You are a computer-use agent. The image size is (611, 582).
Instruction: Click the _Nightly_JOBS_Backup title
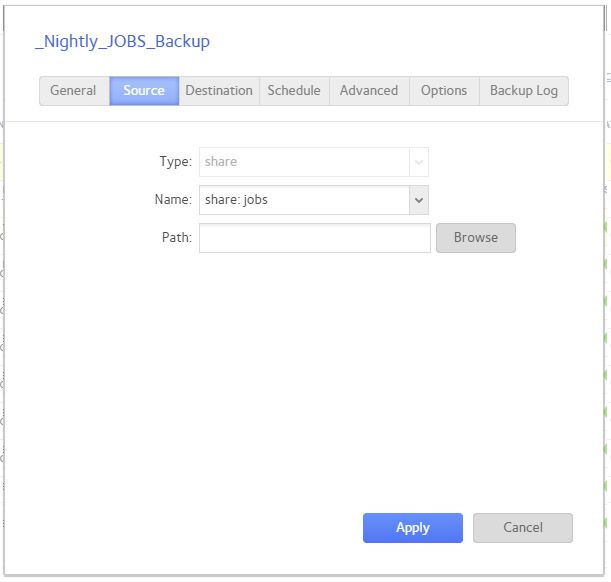coord(122,42)
